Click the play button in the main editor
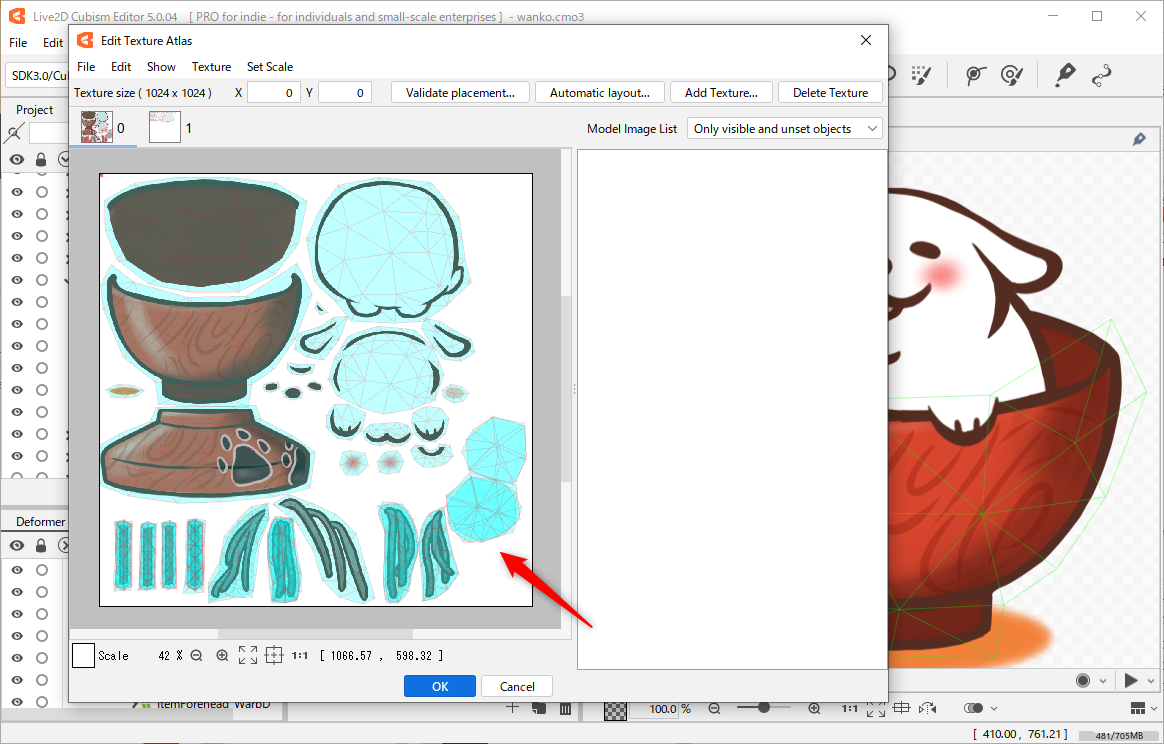 [1131, 681]
